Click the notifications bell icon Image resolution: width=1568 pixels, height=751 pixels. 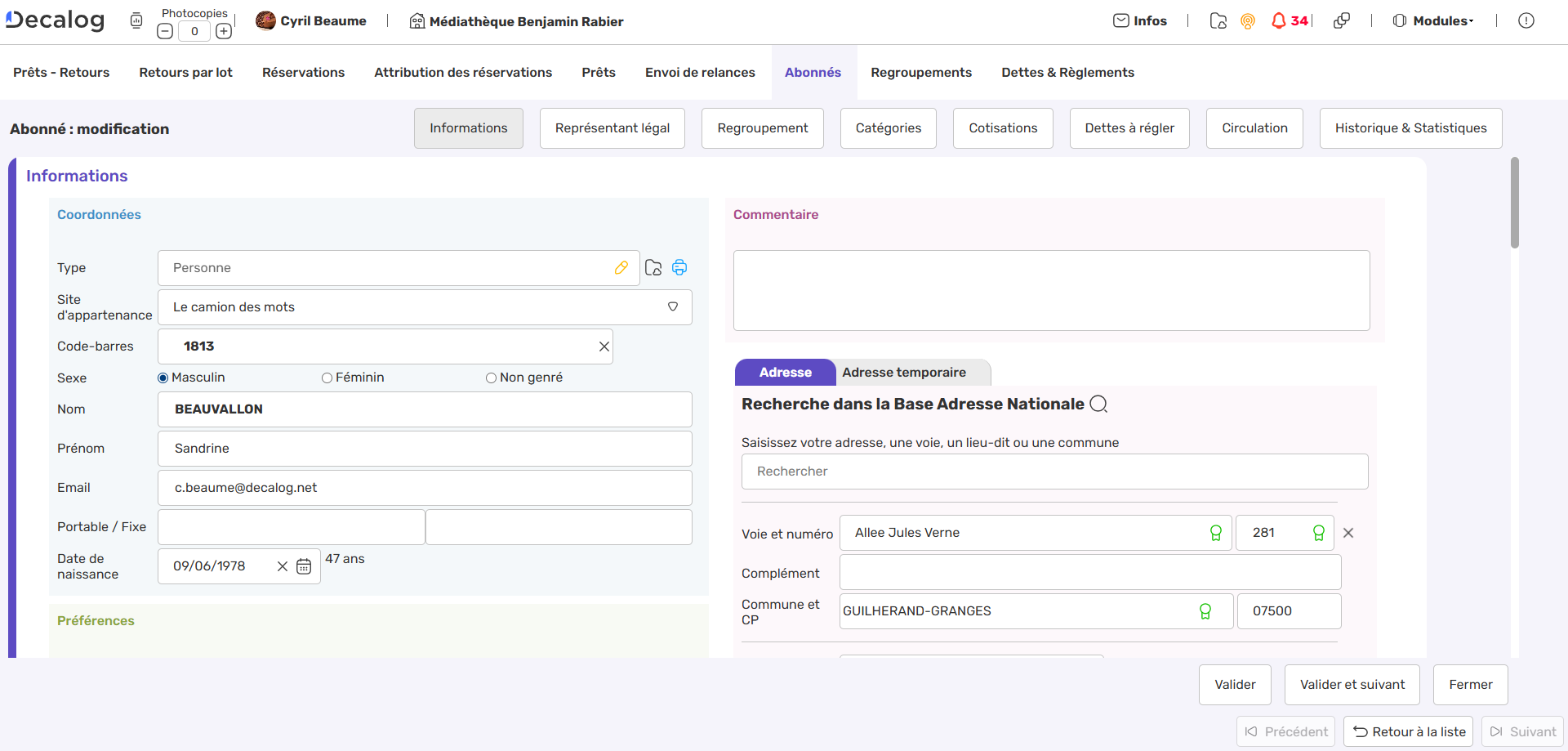pos(1279,21)
